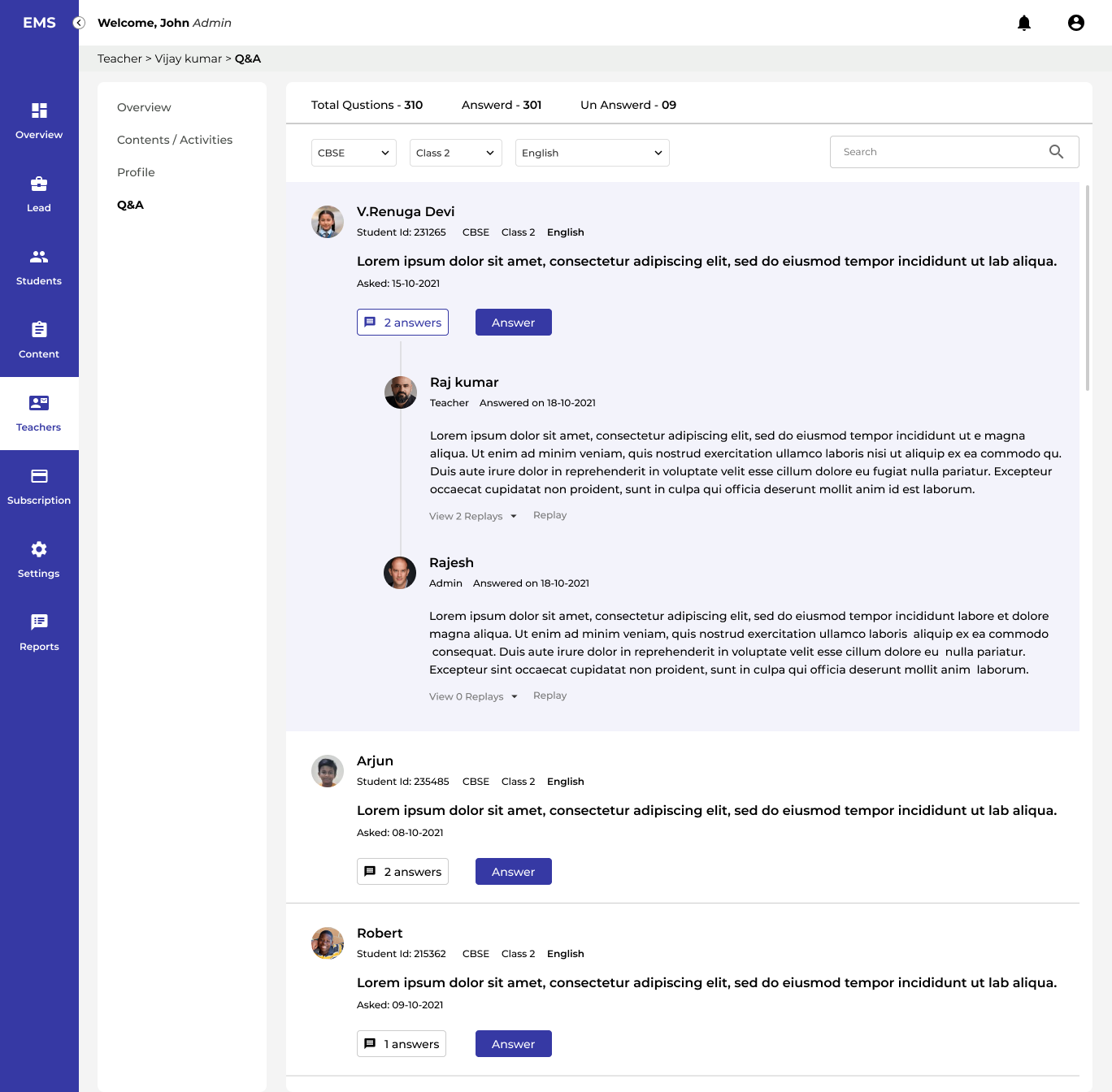Image resolution: width=1112 pixels, height=1092 pixels.
Task: Answer Arjun's question
Action: [514, 871]
